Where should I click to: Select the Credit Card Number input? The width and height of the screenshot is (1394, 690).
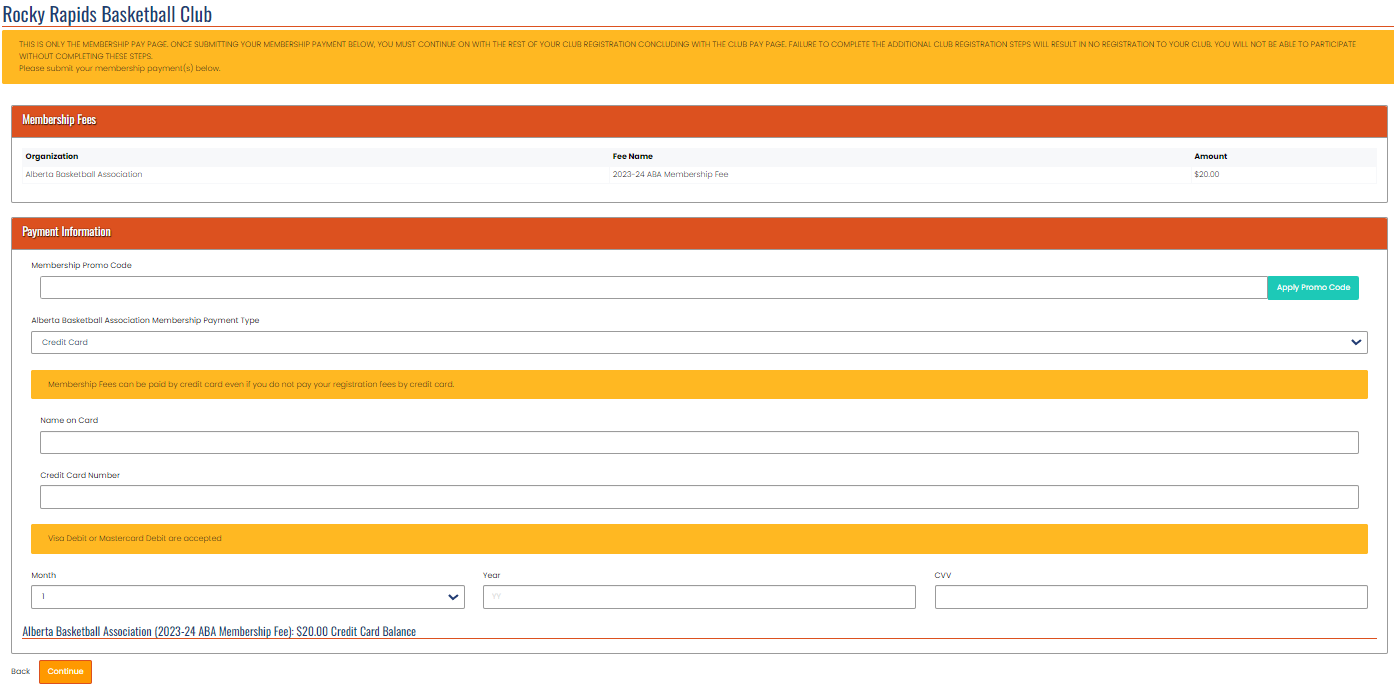[699, 497]
